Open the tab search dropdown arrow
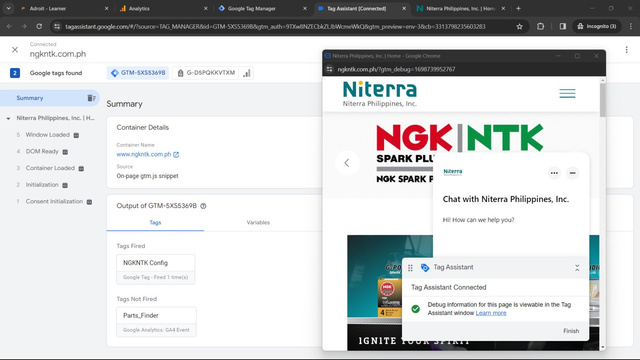 tap(8, 8)
